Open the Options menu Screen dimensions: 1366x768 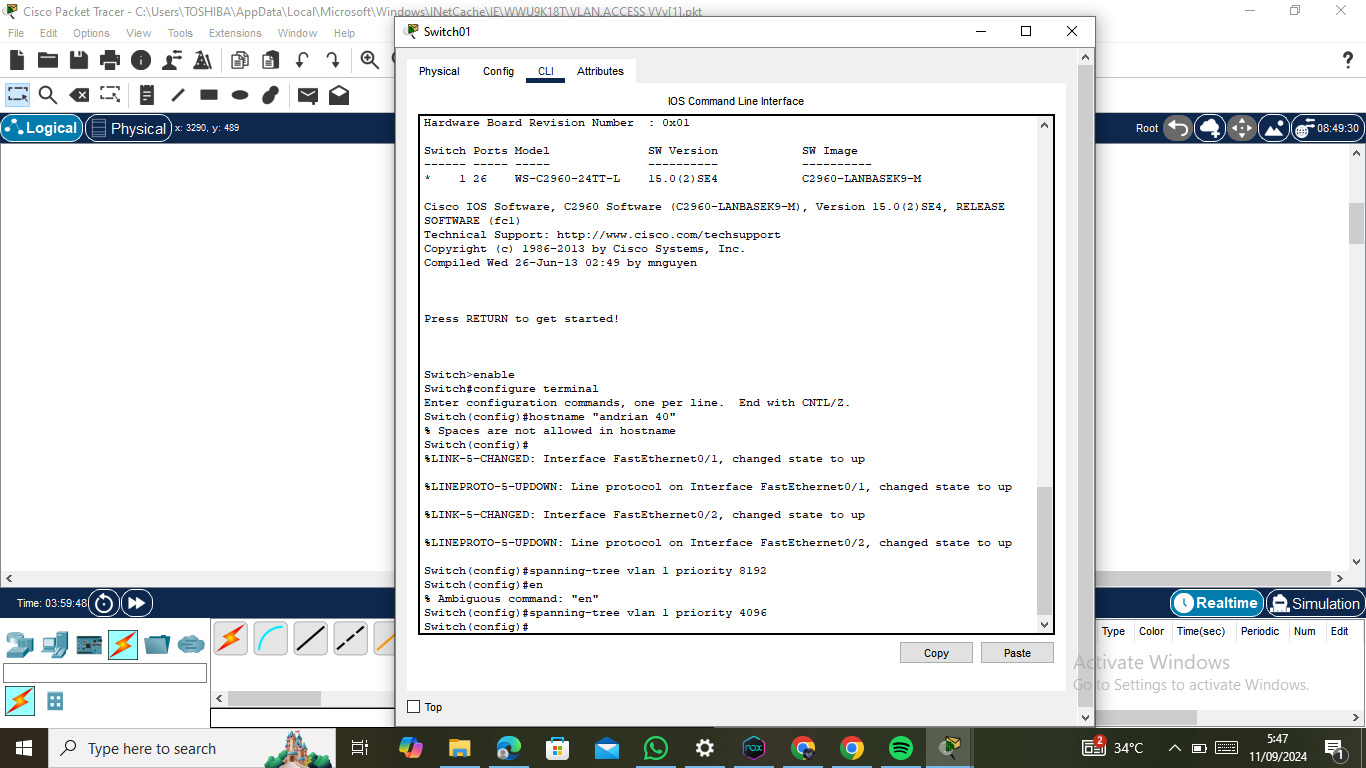pos(91,33)
